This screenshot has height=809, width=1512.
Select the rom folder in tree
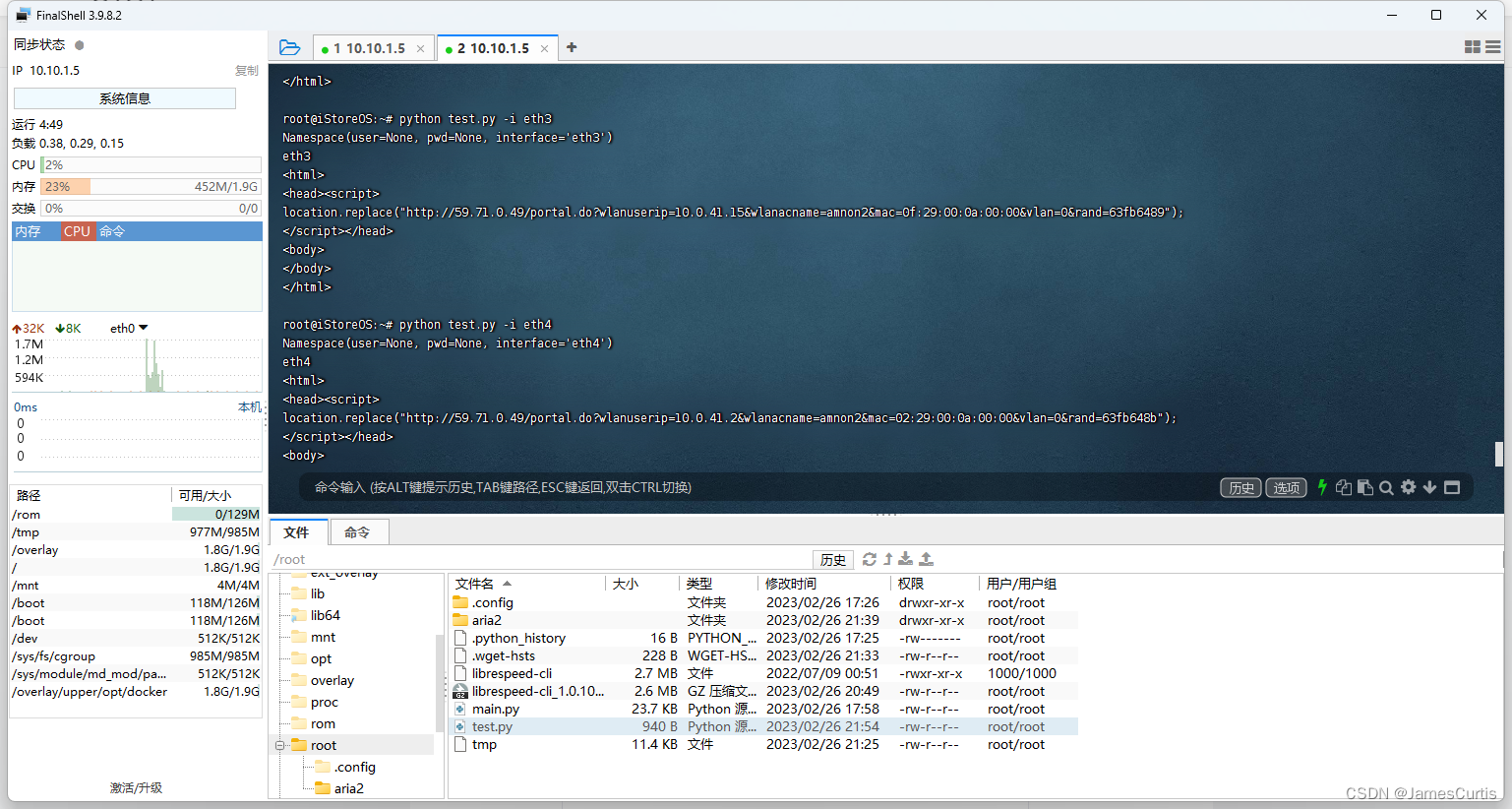click(x=323, y=723)
